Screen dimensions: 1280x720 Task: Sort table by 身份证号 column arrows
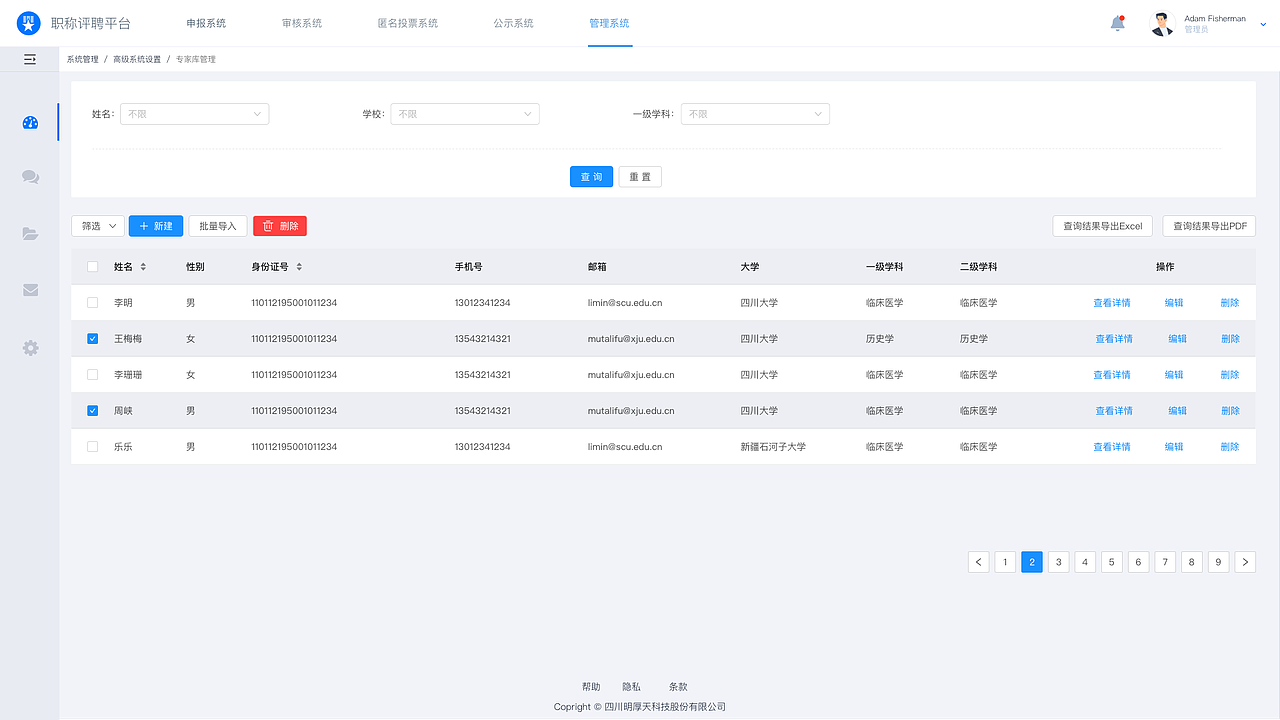[299, 267]
